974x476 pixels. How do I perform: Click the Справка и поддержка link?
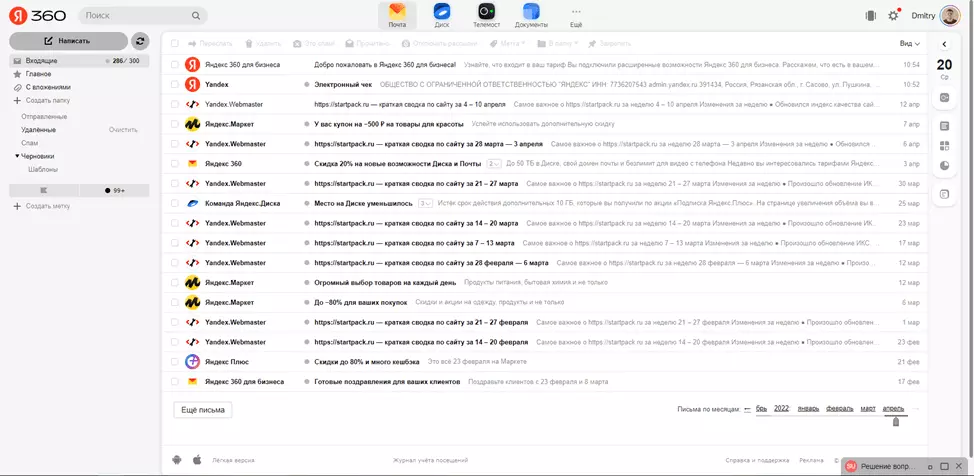tap(757, 460)
